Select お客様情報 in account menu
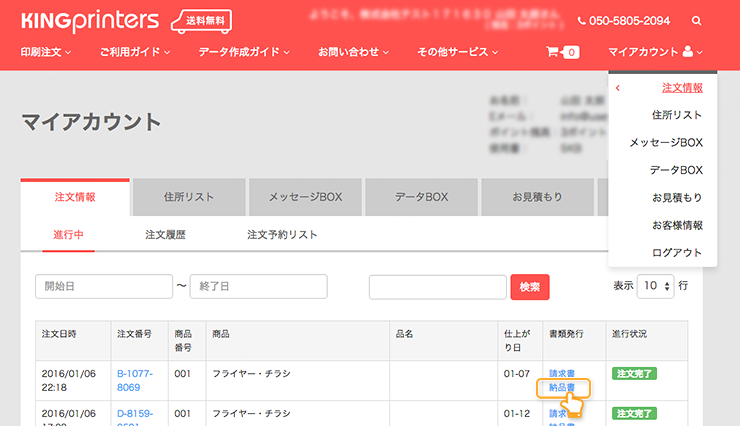 coord(677,225)
